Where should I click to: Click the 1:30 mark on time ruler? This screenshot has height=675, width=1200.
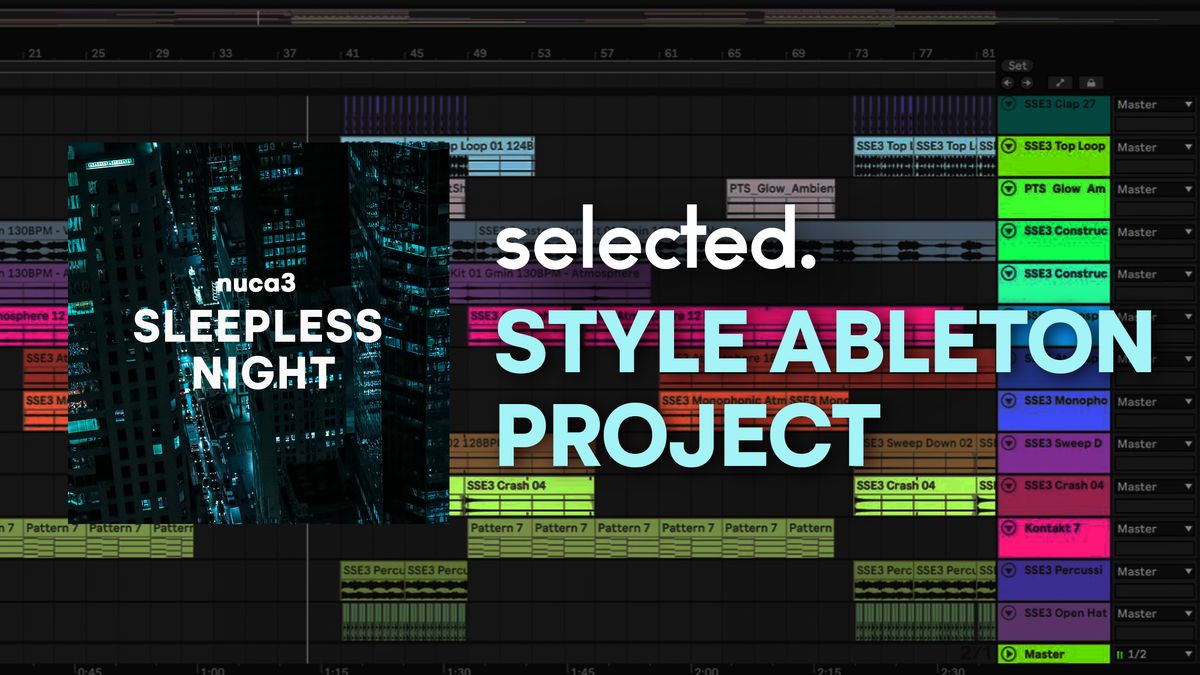tap(458, 671)
